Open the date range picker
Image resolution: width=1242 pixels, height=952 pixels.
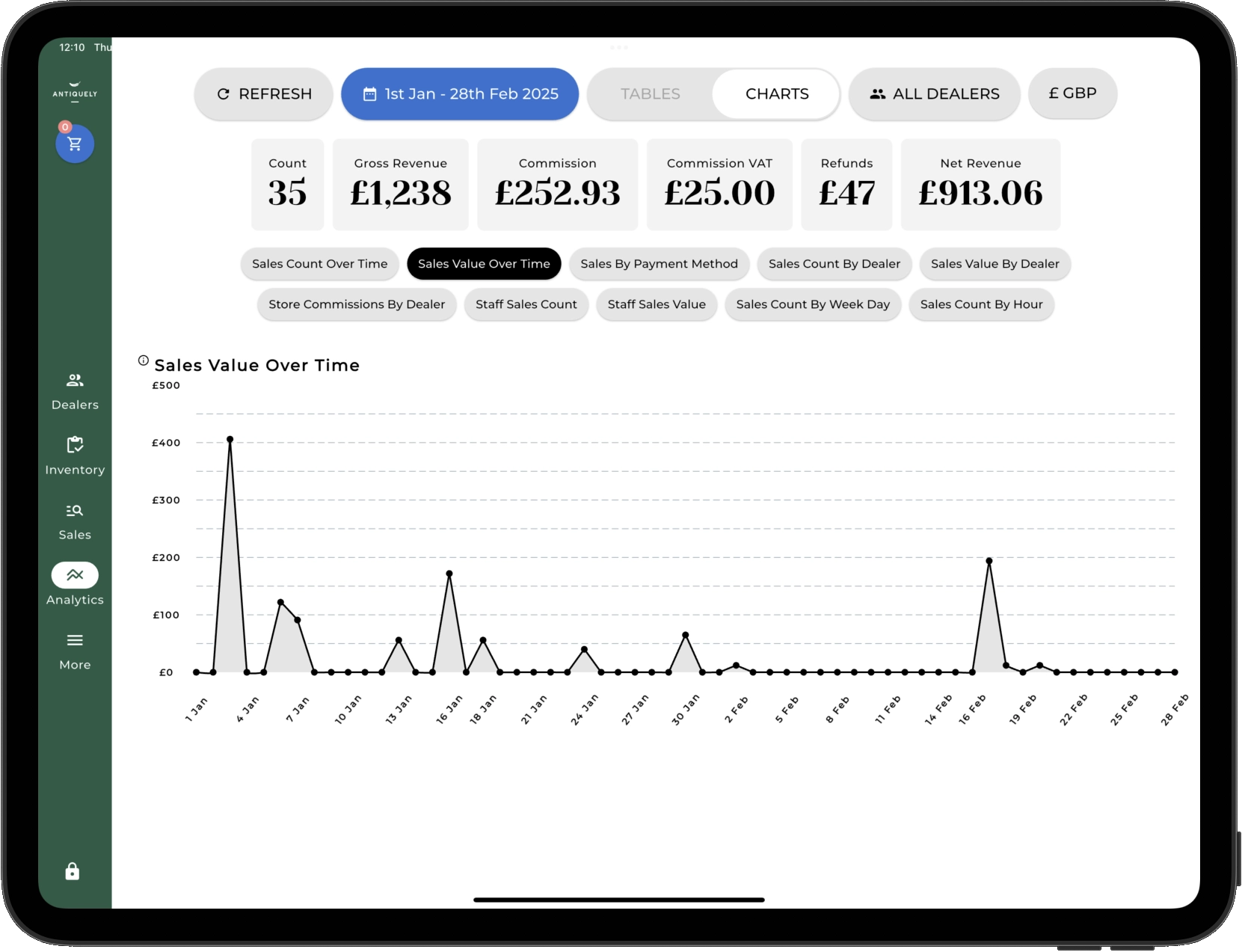[460, 94]
